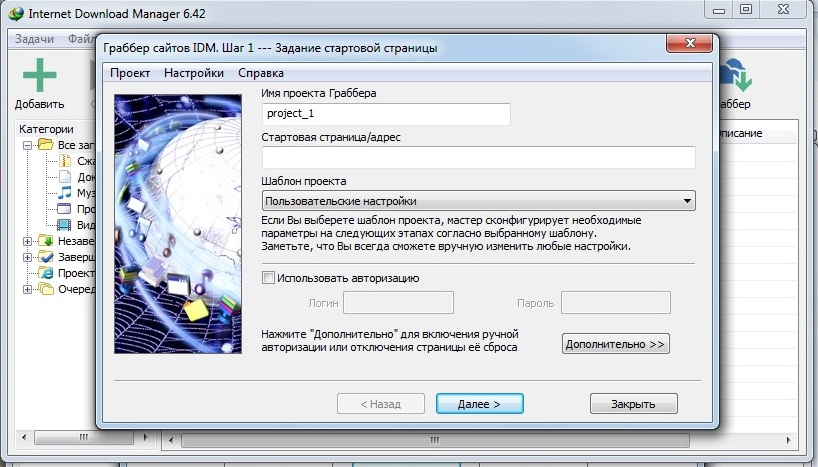Click the IDM globe icon in title bar

[x=16, y=14]
